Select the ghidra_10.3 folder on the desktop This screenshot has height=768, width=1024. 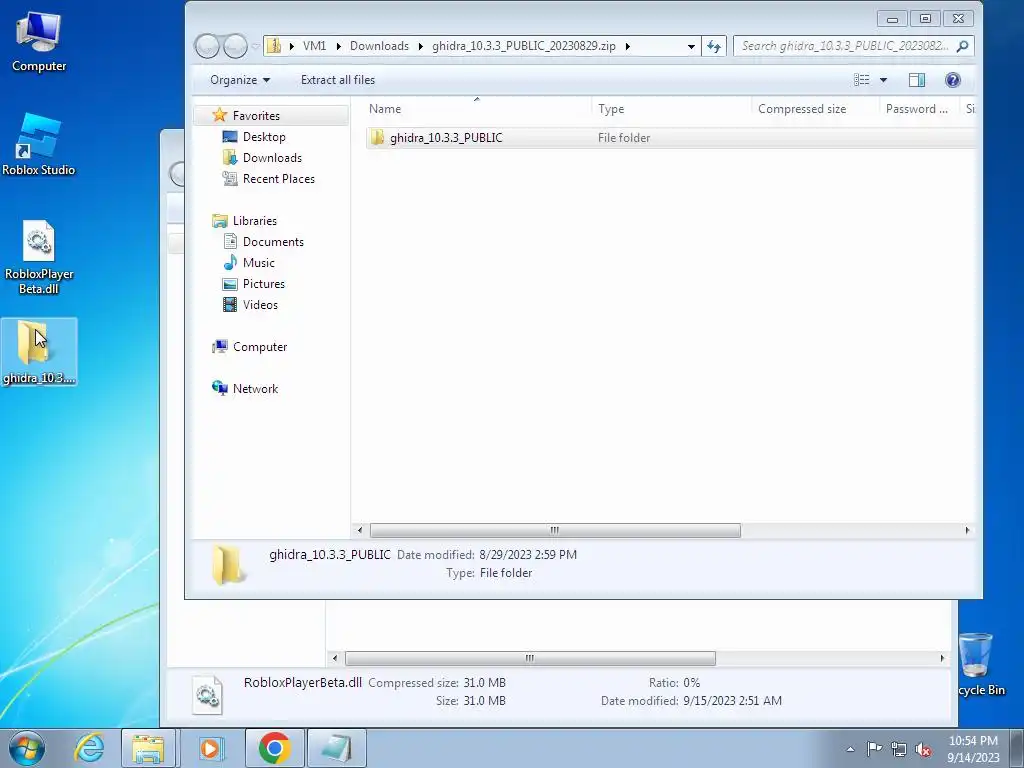(39, 351)
